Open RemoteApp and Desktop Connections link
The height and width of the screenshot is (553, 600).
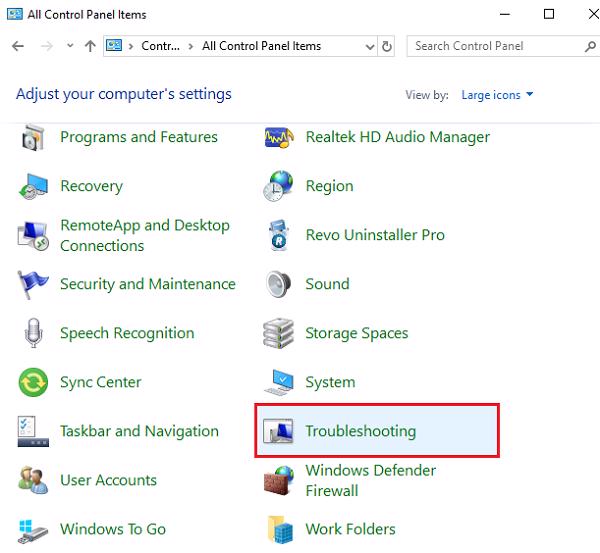tap(145, 235)
